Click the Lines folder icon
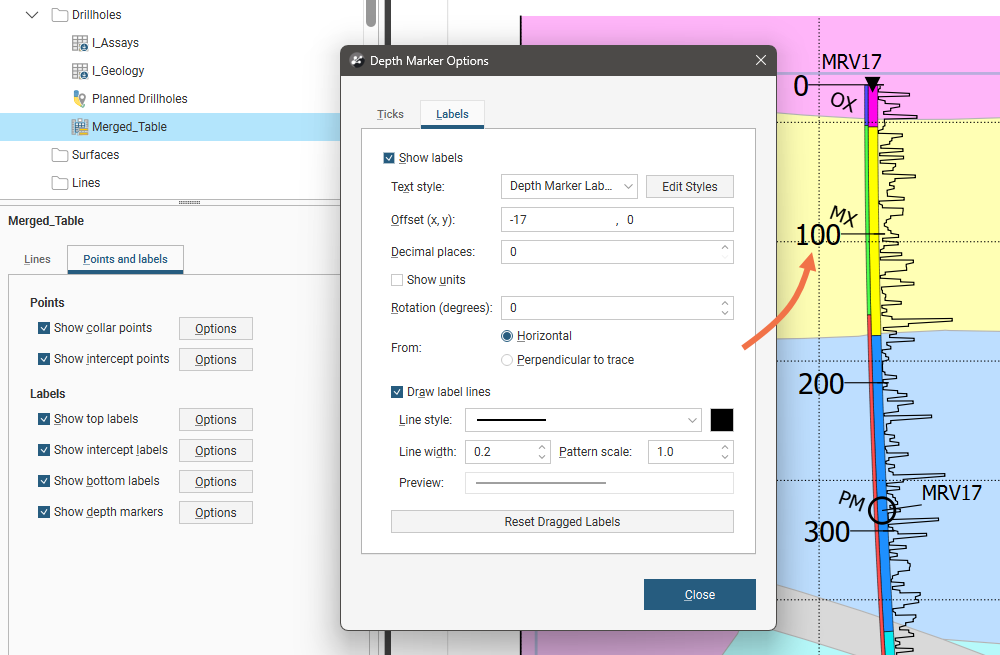Screen dimensions: 1000x655 [60, 183]
